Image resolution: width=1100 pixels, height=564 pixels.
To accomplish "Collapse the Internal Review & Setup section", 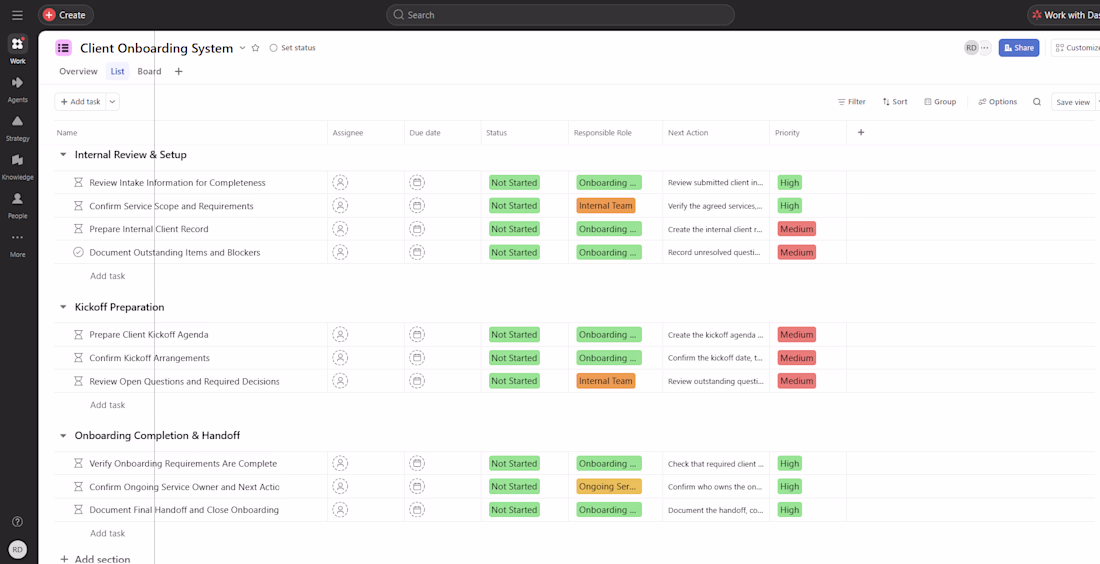I will pyautogui.click(x=63, y=154).
